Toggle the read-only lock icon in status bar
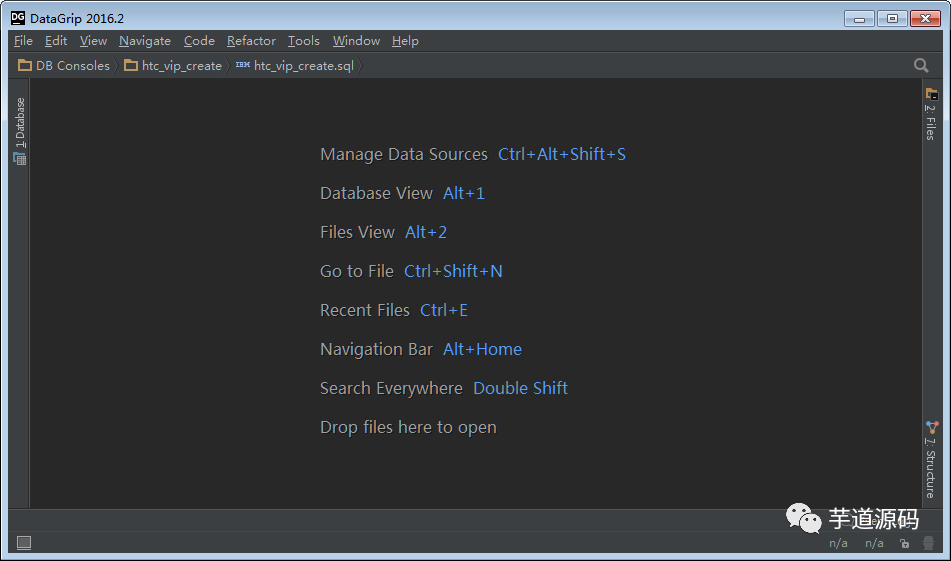Image resolution: width=951 pixels, height=561 pixels. 904,543
